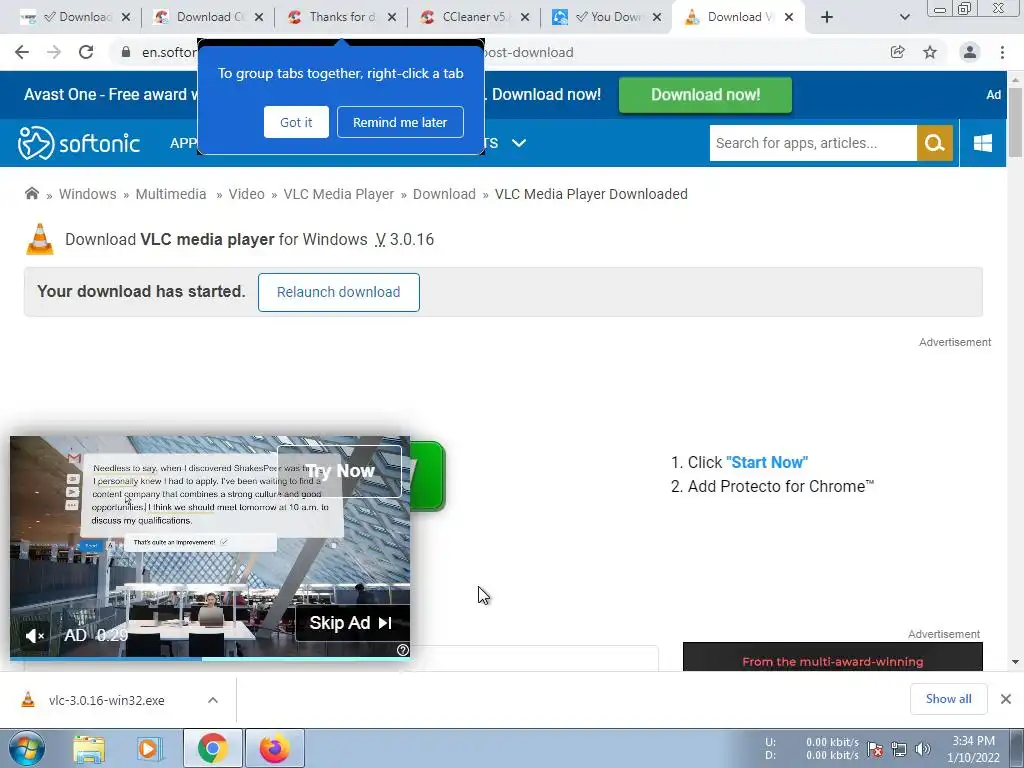Click the green Download now! button
This screenshot has height=768, width=1024.
click(x=705, y=95)
